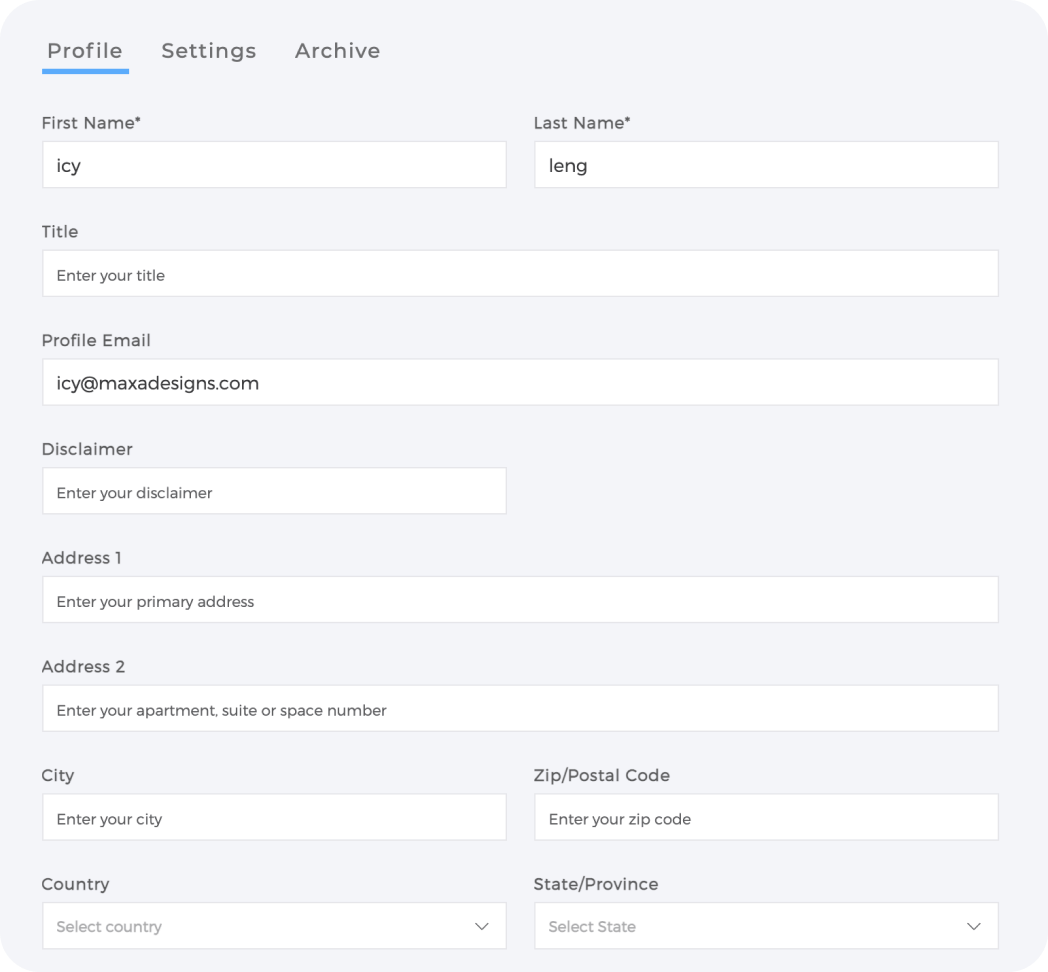This screenshot has height=972, width=1048.
Task: Go to the Archive tab
Action: coord(337,51)
